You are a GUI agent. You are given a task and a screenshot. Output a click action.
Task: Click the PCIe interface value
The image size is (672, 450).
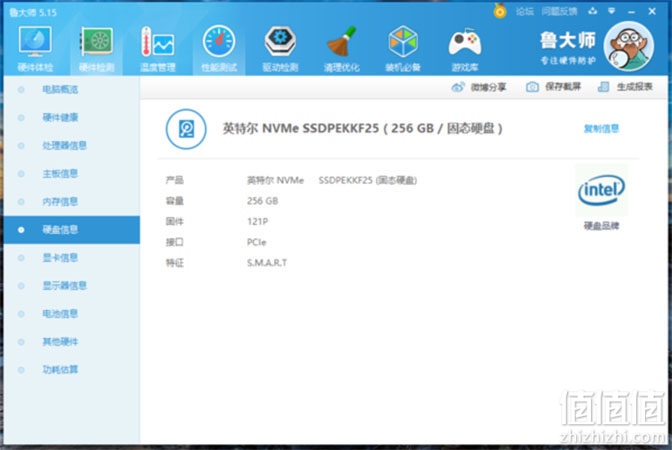click(256, 242)
